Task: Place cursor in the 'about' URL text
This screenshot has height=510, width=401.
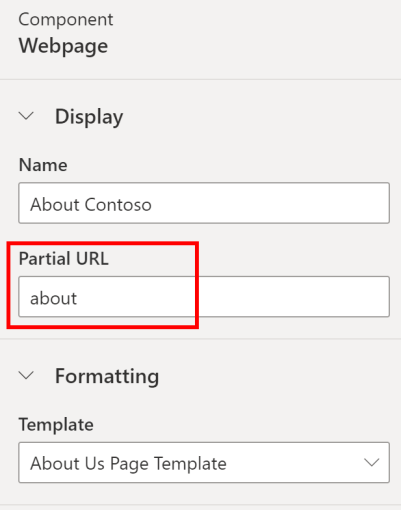Action: pyautogui.click(x=53, y=298)
